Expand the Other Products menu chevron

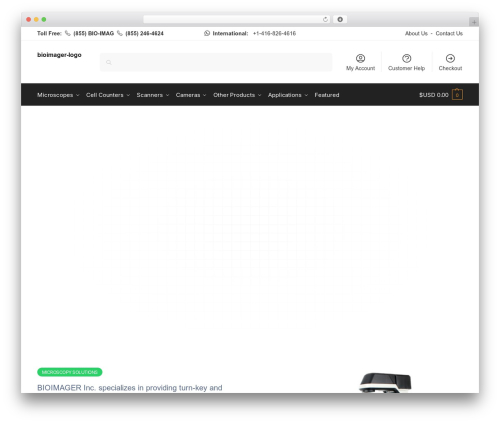point(259,95)
